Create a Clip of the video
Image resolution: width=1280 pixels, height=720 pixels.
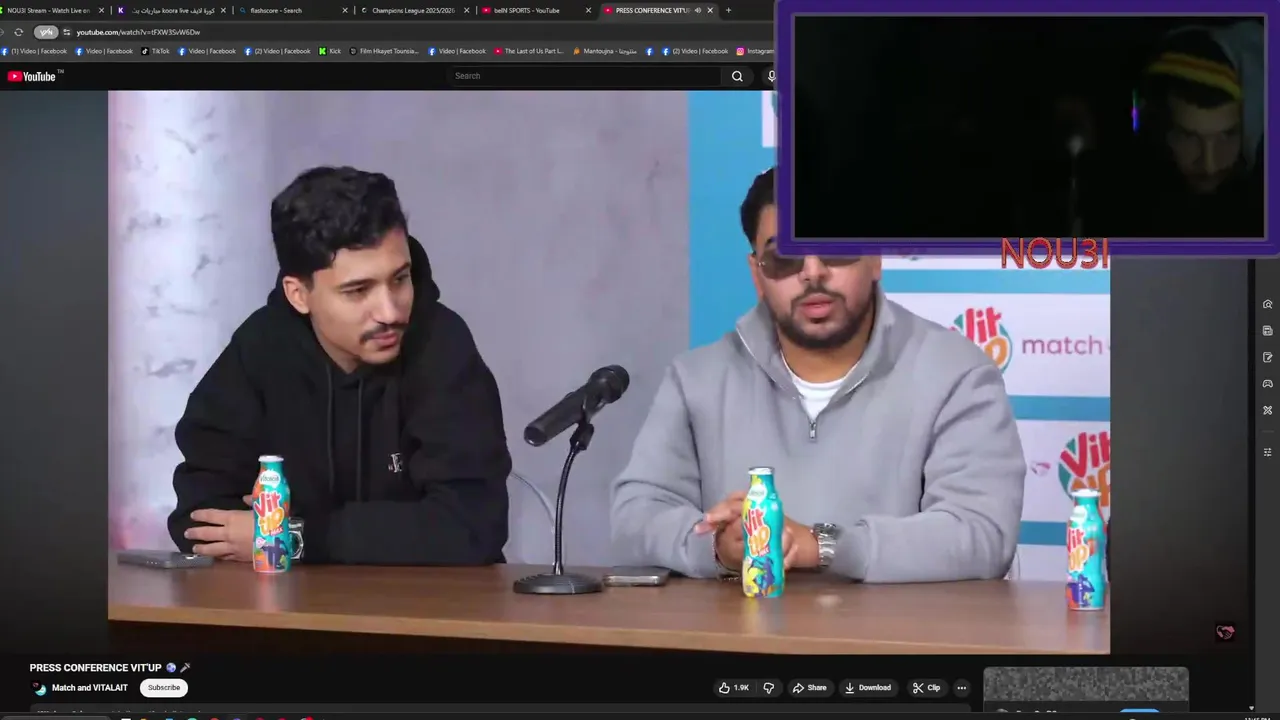pyautogui.click(x=926, y=688)
